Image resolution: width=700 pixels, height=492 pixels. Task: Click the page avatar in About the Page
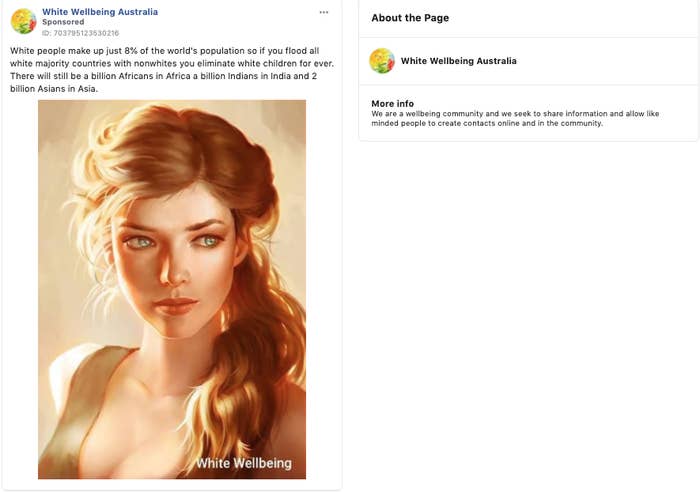pos(382,61)
